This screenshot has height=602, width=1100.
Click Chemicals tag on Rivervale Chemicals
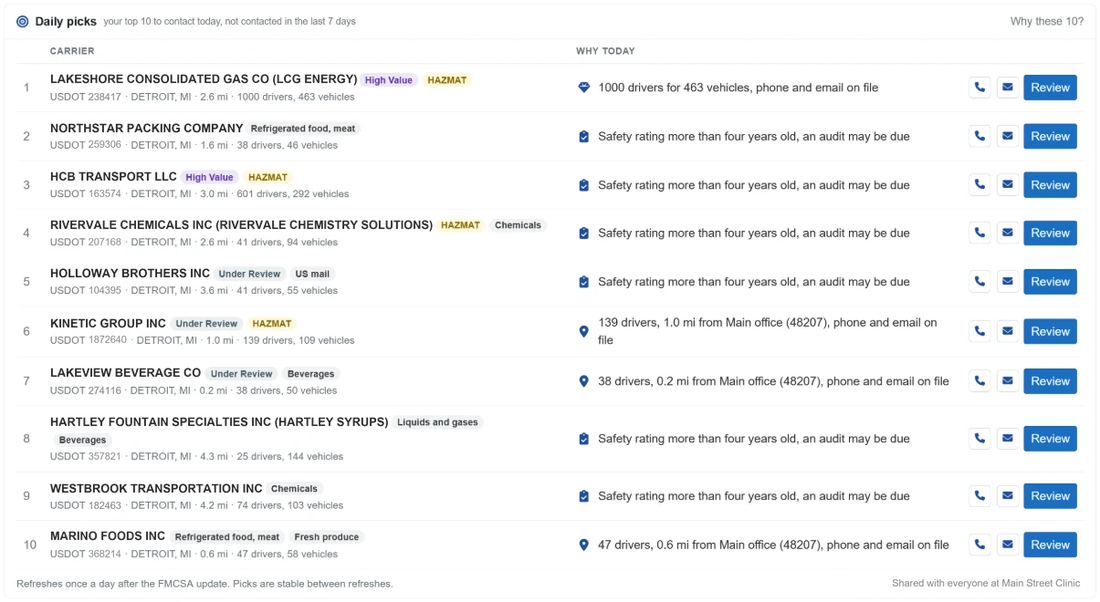click(518, 225)
